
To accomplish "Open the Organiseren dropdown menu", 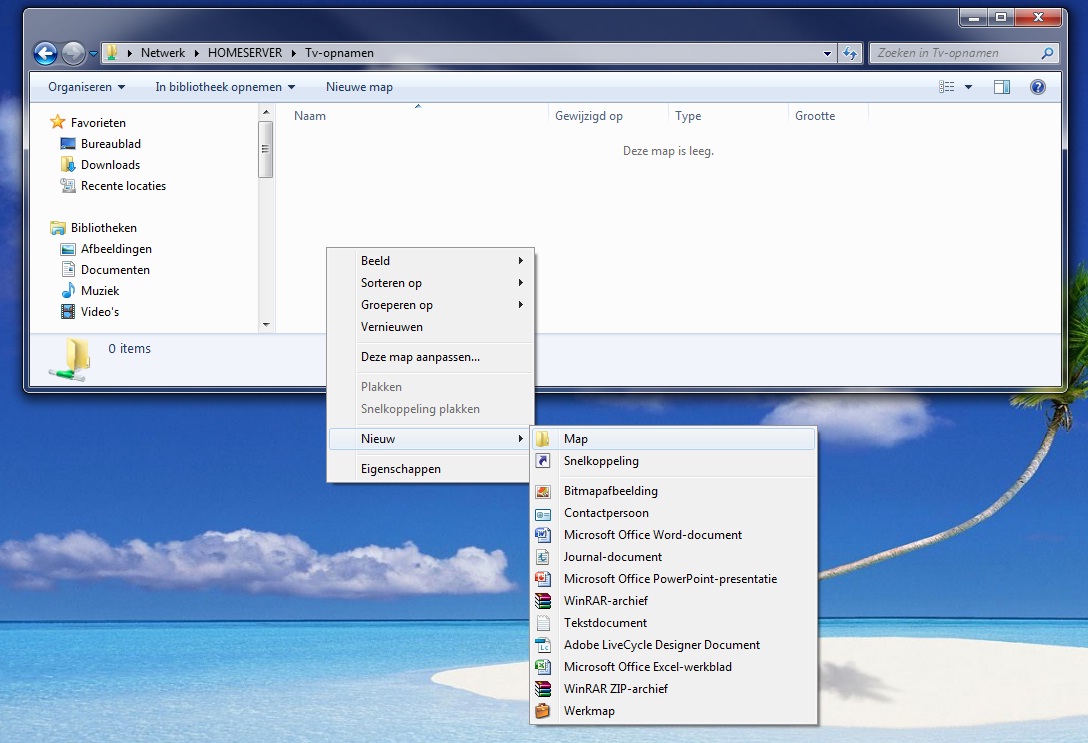I will 86,87.
